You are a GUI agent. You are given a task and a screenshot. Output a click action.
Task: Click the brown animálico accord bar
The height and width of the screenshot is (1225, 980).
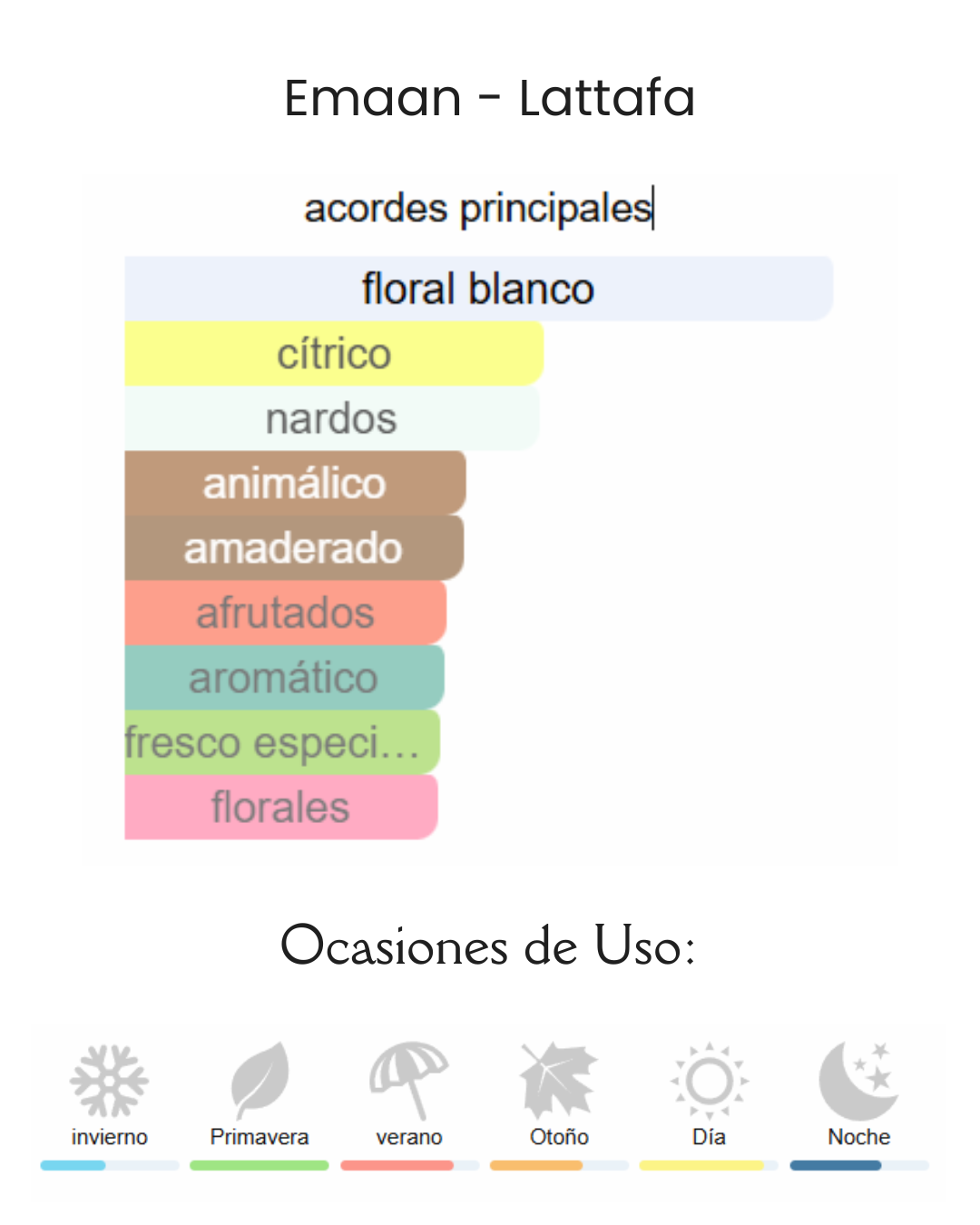tap(295, 483)
